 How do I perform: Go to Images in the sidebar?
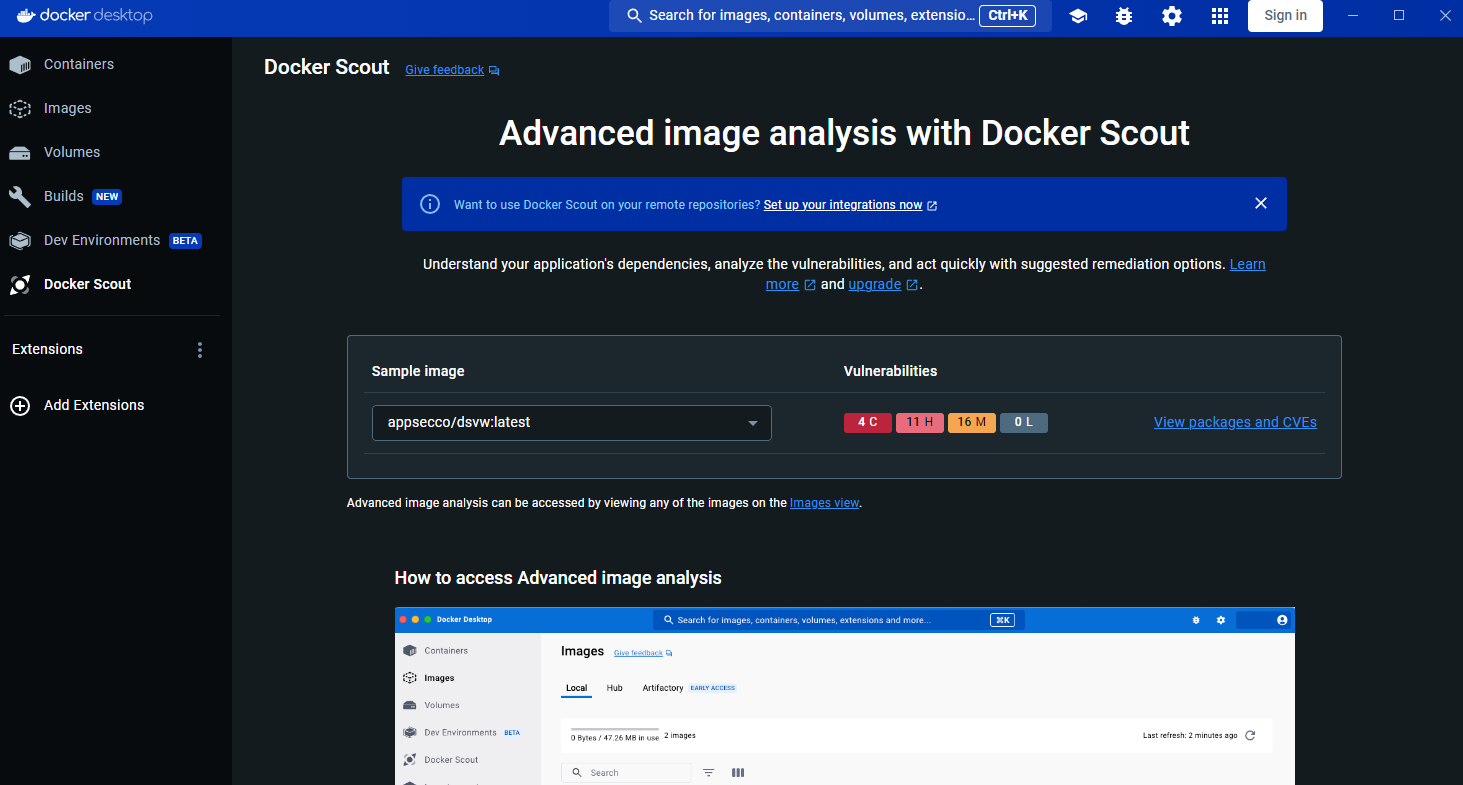[68, 108]
